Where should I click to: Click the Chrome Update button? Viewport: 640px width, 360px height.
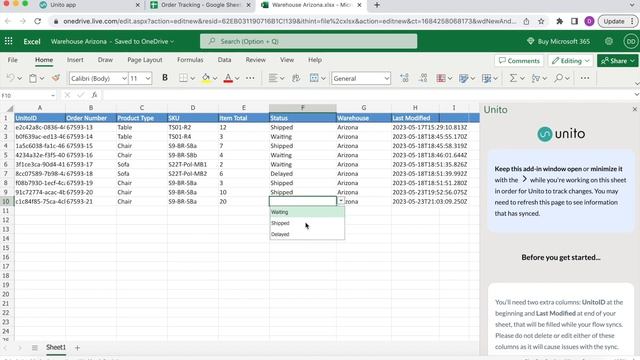coord(618,21)
